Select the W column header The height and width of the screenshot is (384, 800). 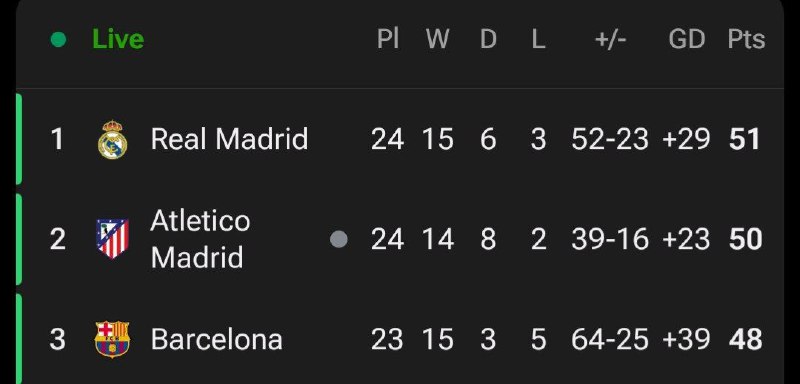437,39
